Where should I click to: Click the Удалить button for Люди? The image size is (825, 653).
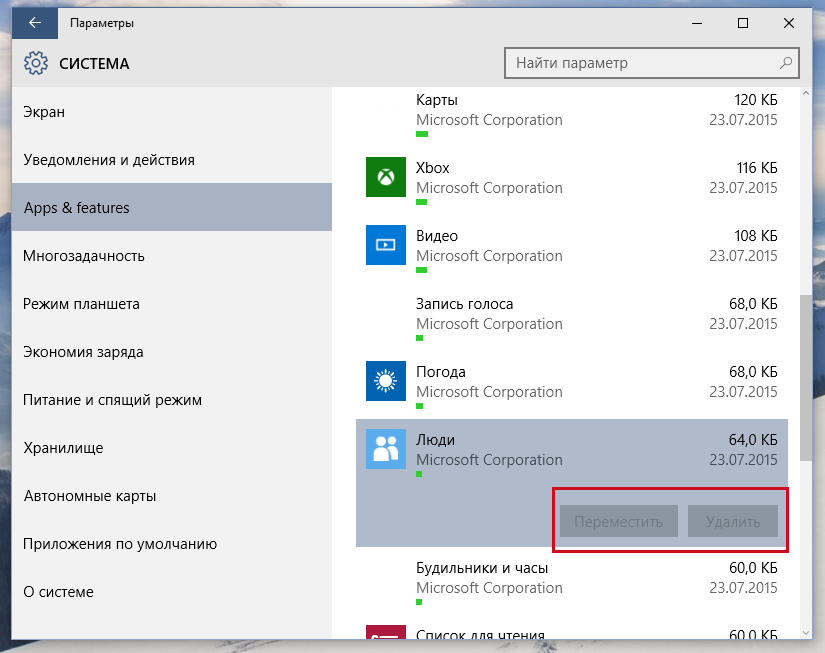pyautogui.click(x=733, y=521)
